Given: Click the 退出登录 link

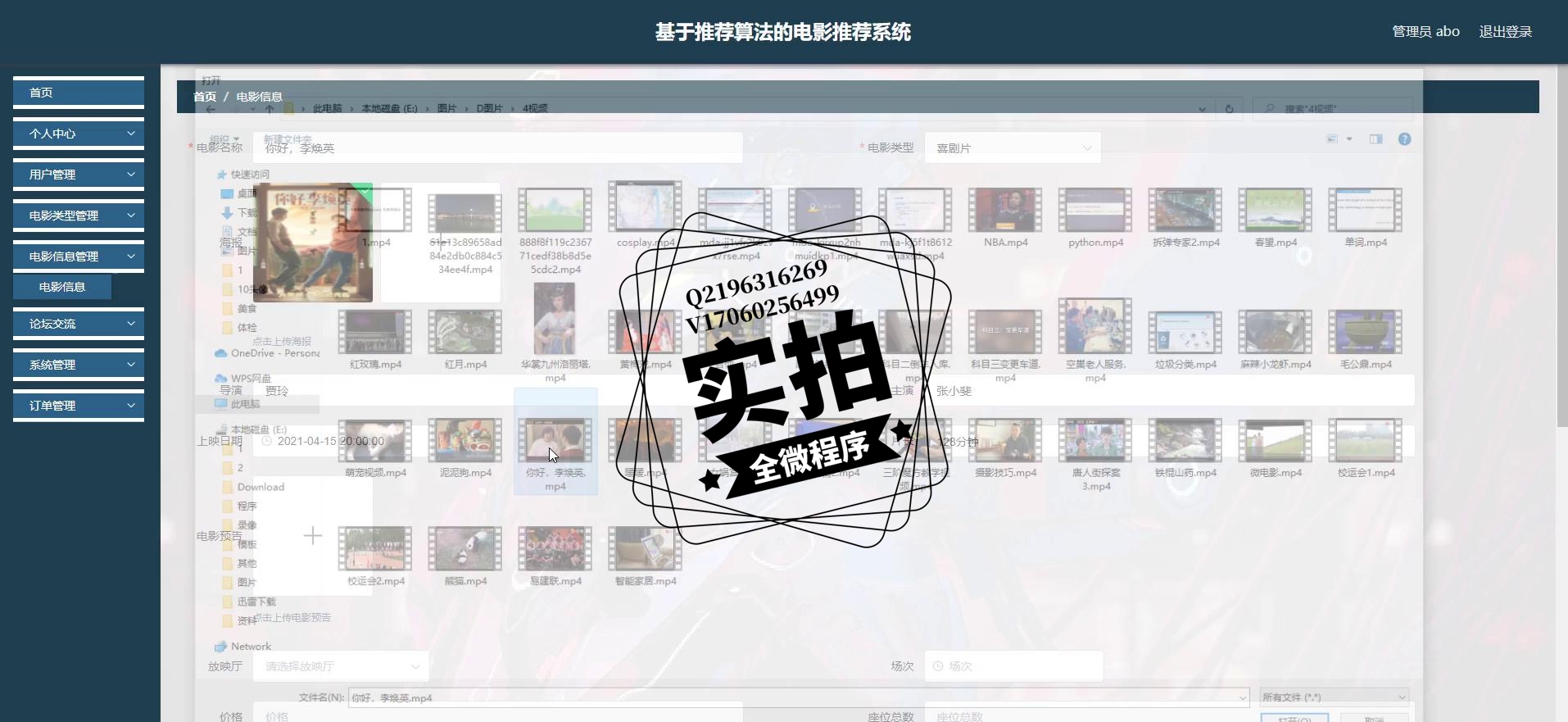Looking at the screenshot, I should coord(1505,32).
